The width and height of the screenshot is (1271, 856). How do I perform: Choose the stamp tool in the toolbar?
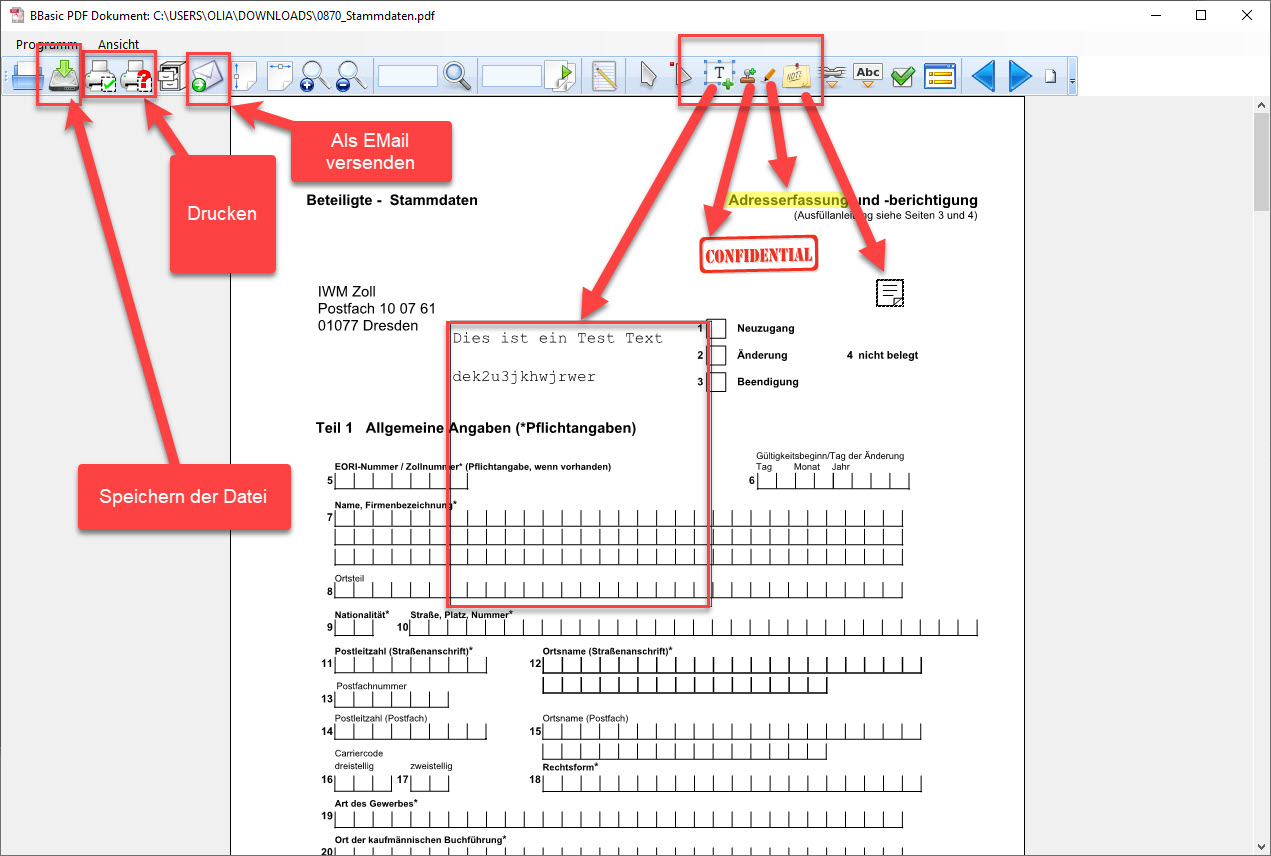point(748,76)
